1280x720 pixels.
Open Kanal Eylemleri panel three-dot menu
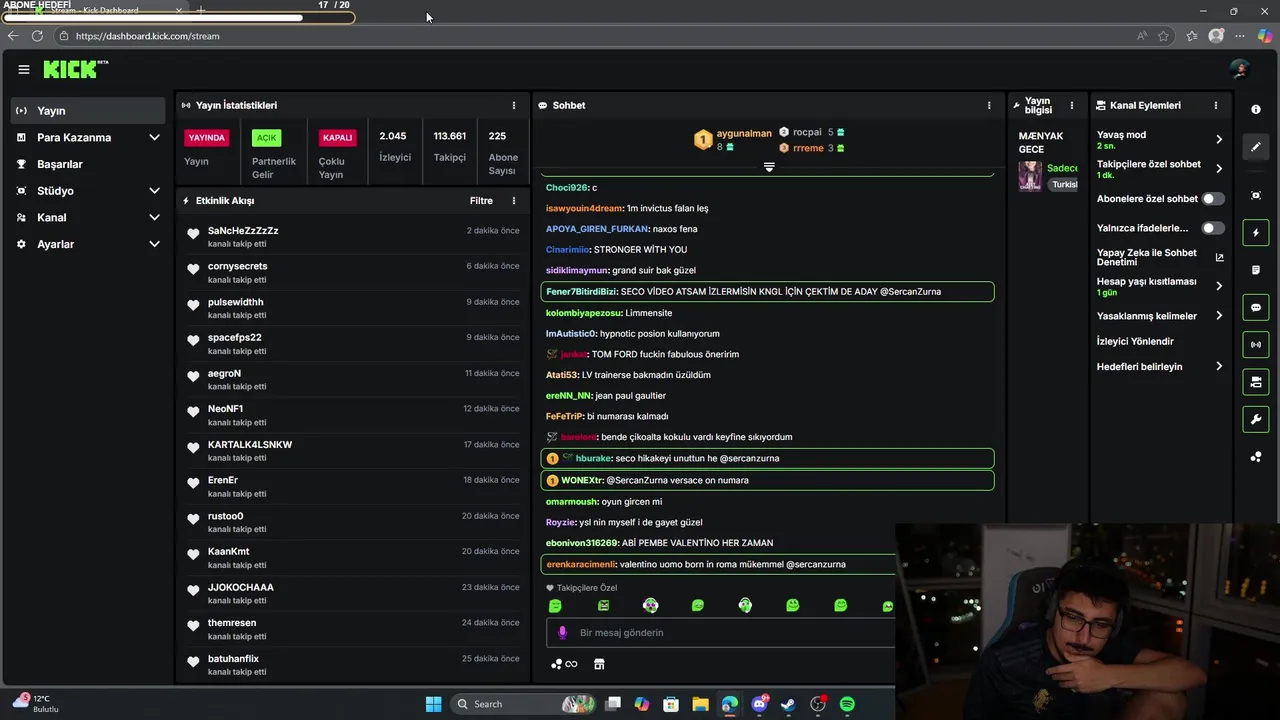pyautogui.click(x=1216, y=105)
